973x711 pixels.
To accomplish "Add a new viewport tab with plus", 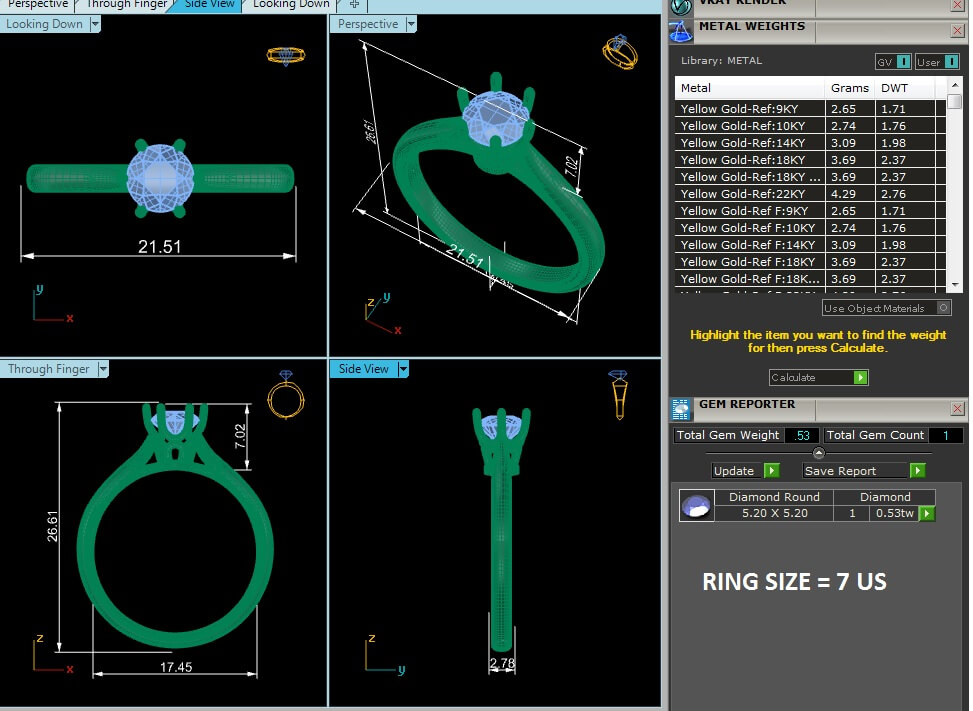I will [x=354, y=4].
